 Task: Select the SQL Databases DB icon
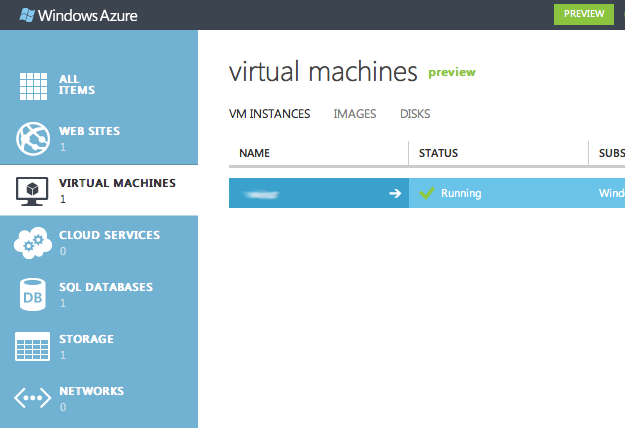pos(32,294)
